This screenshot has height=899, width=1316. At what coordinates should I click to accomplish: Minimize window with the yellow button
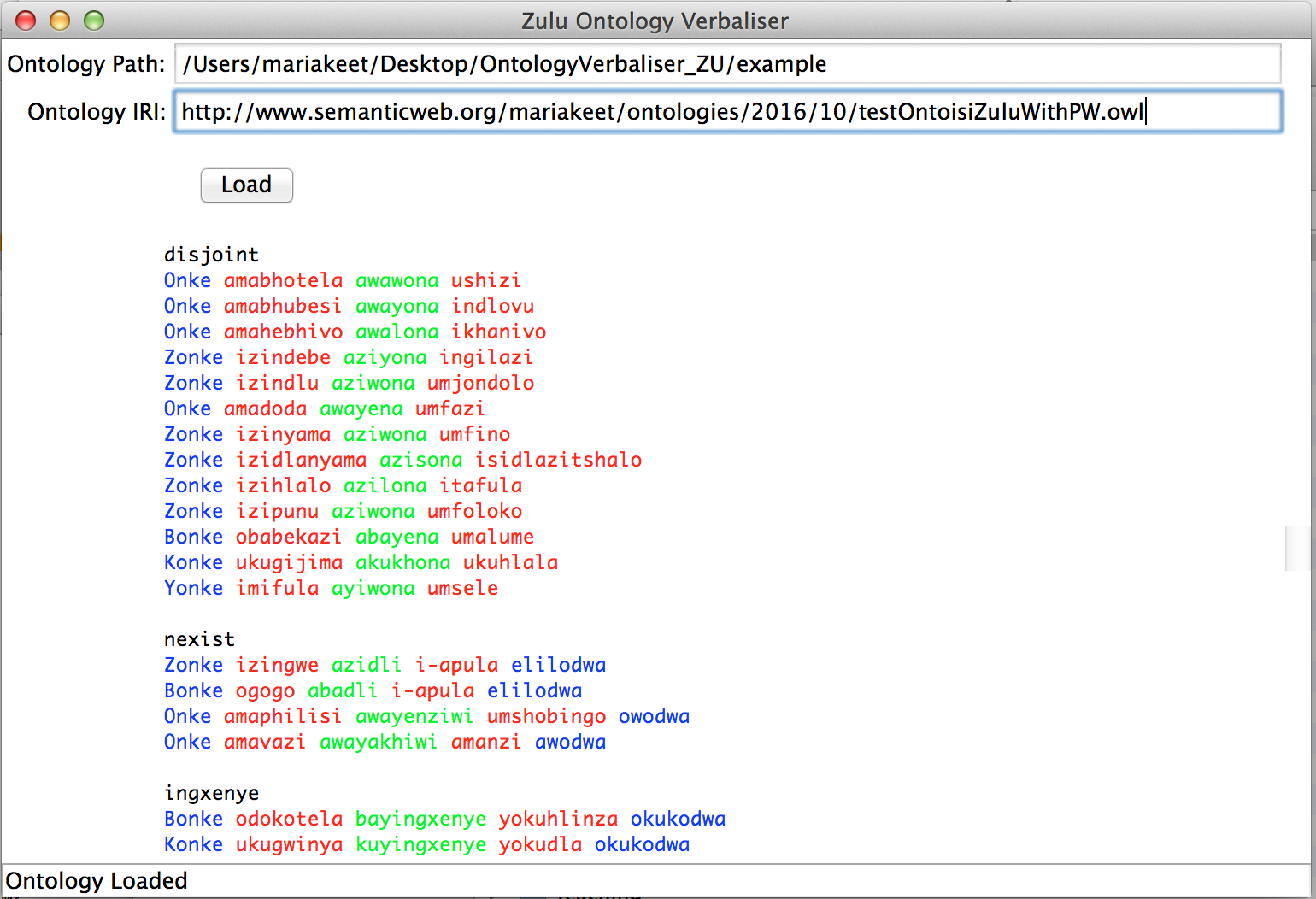[60, 21]
